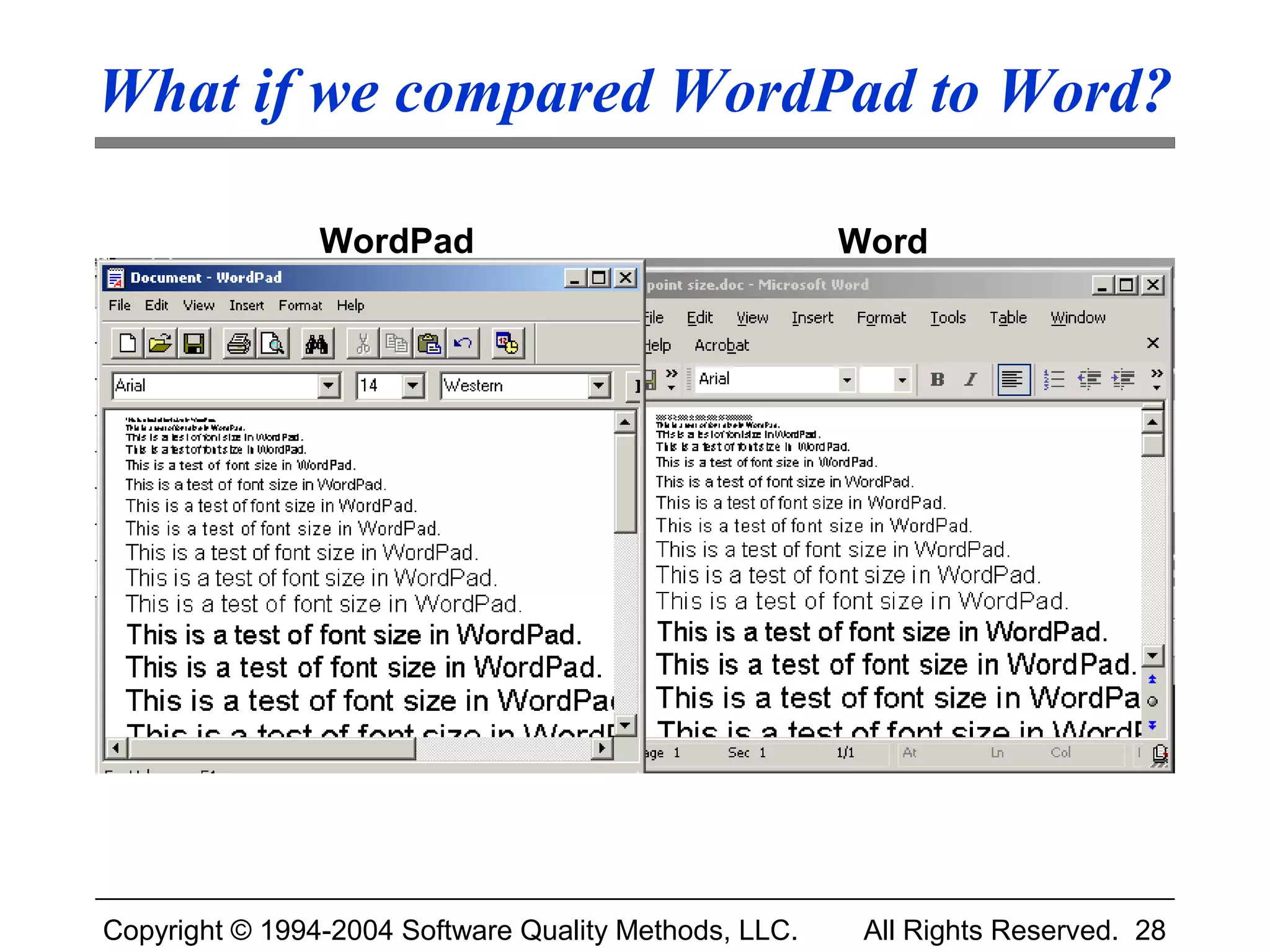Click the Numbering list icon in Word
Screen dimensions: 1270x952
(x=1054, y=379)
